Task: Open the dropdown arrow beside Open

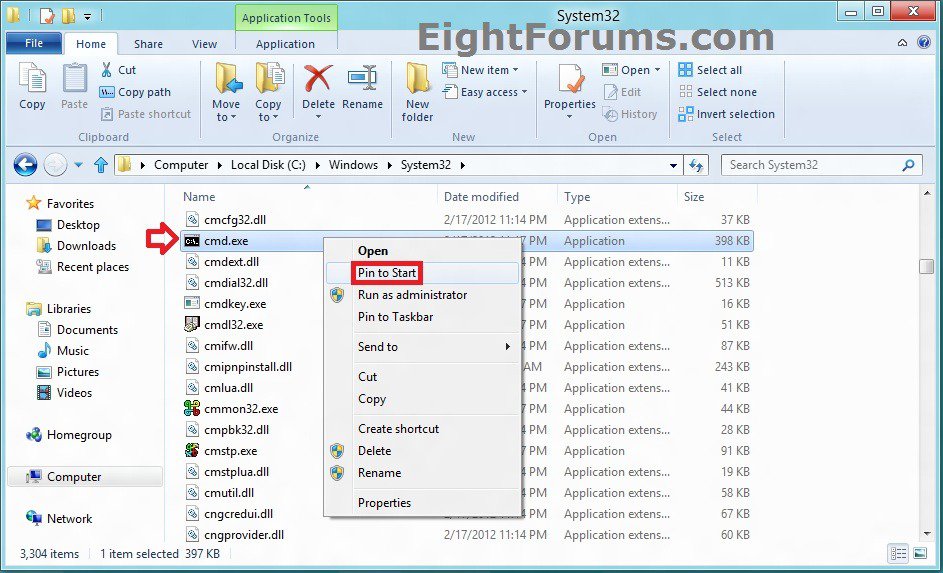Action: (x=657, y=70)
